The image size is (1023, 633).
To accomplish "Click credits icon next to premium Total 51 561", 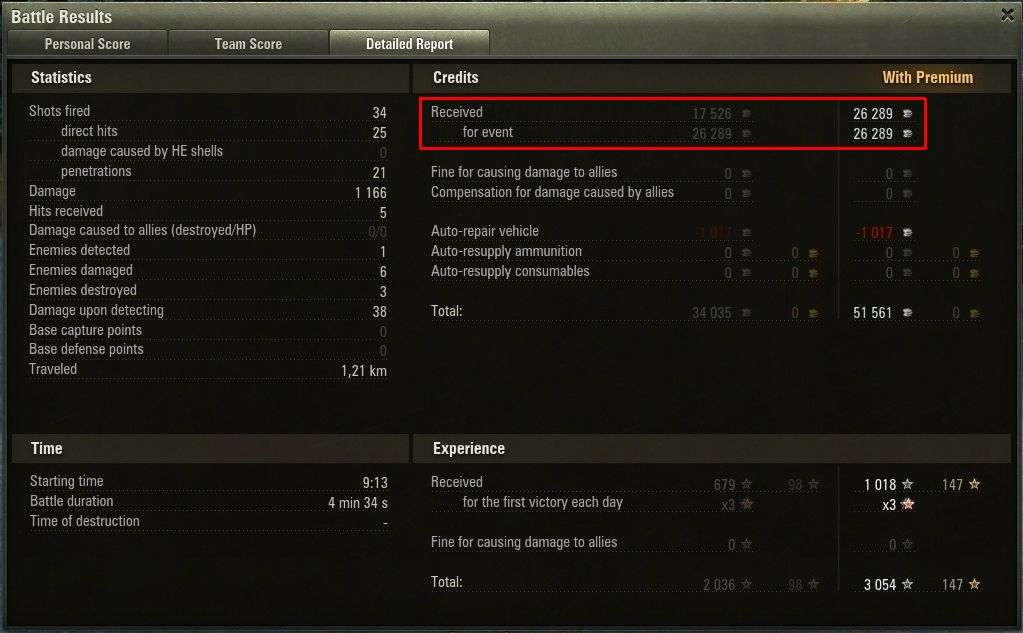I will coord(907,313).
